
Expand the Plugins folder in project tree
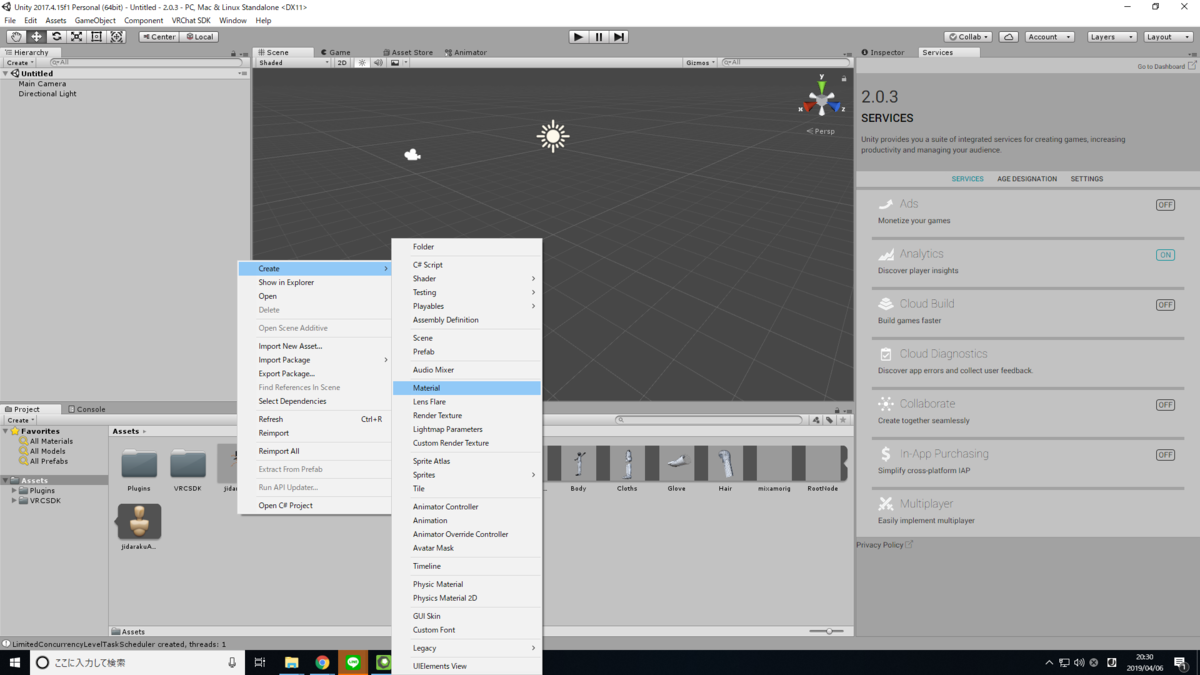click(x=14, y=491)
